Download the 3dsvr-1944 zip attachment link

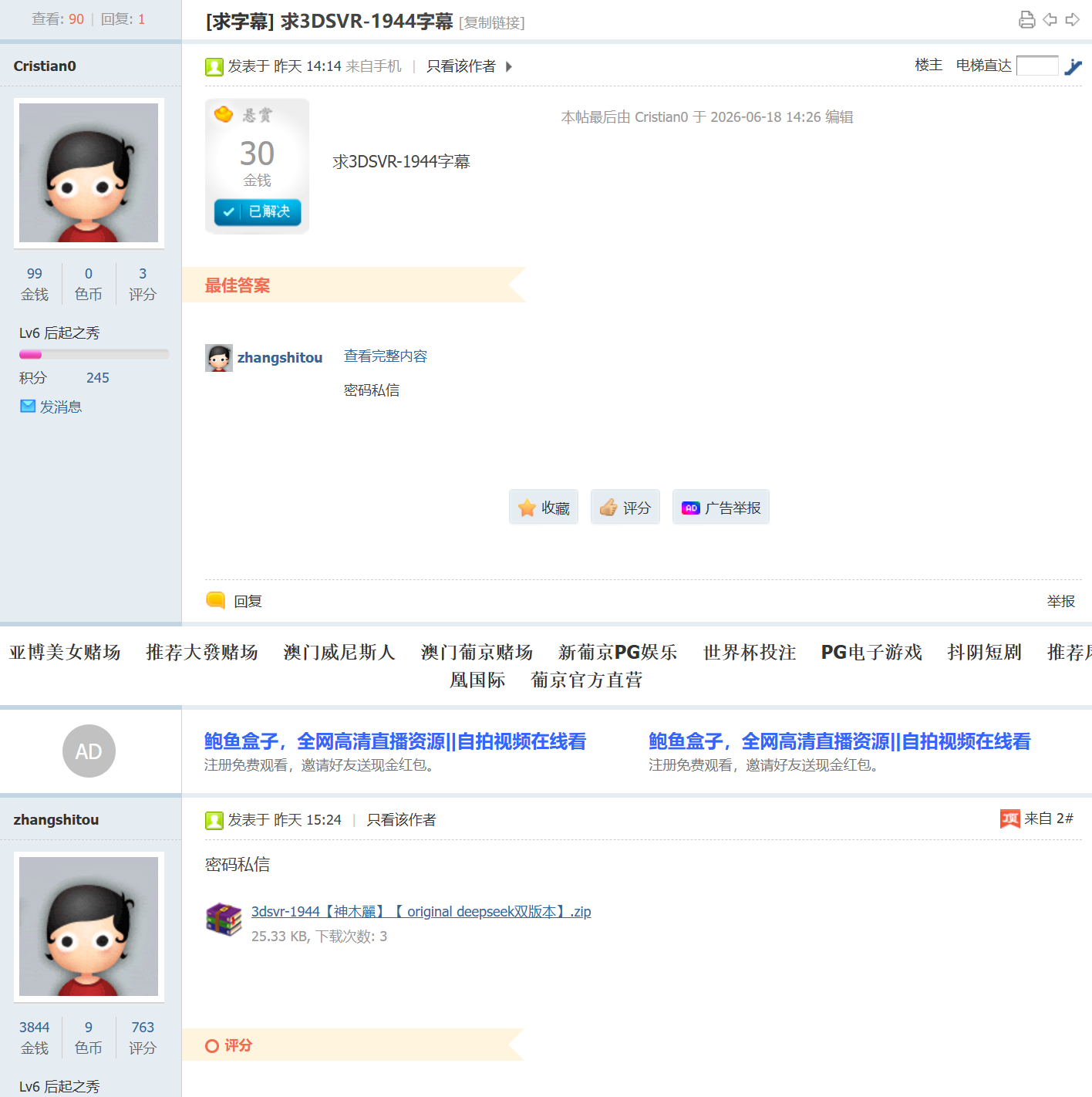point(421,912)
